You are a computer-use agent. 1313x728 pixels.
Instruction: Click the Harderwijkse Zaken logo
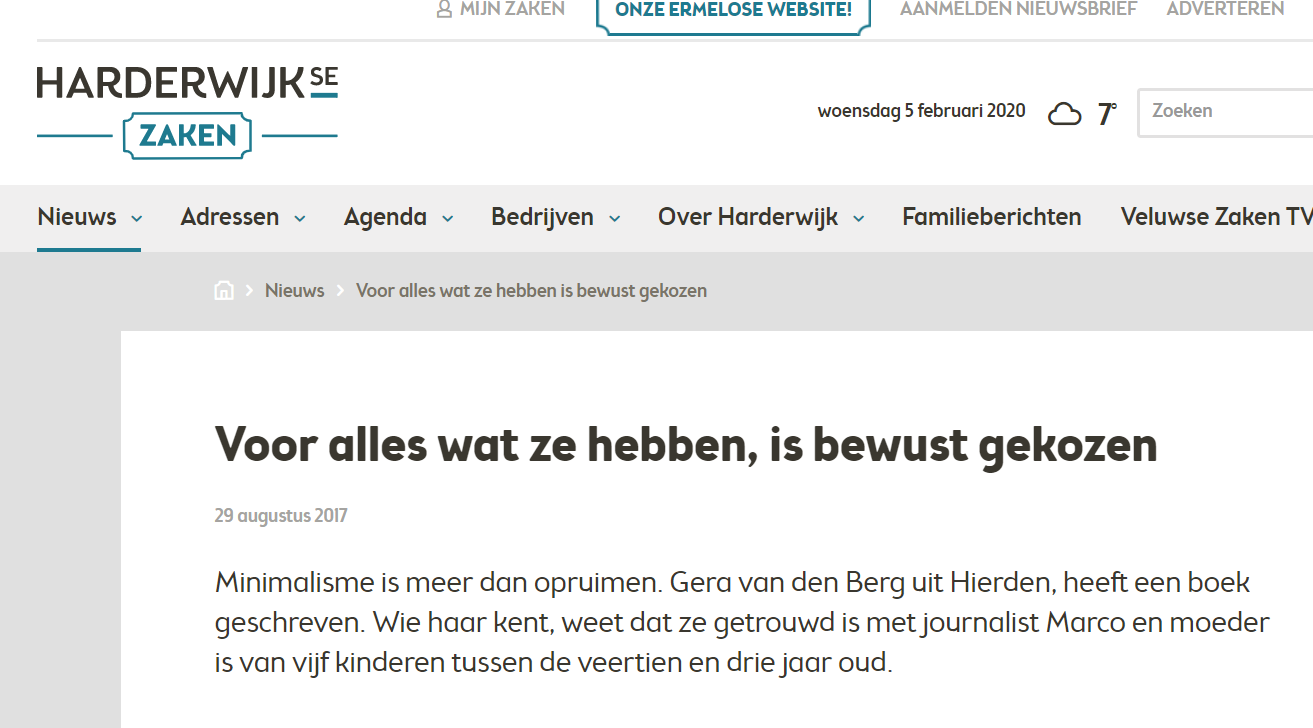187,111
